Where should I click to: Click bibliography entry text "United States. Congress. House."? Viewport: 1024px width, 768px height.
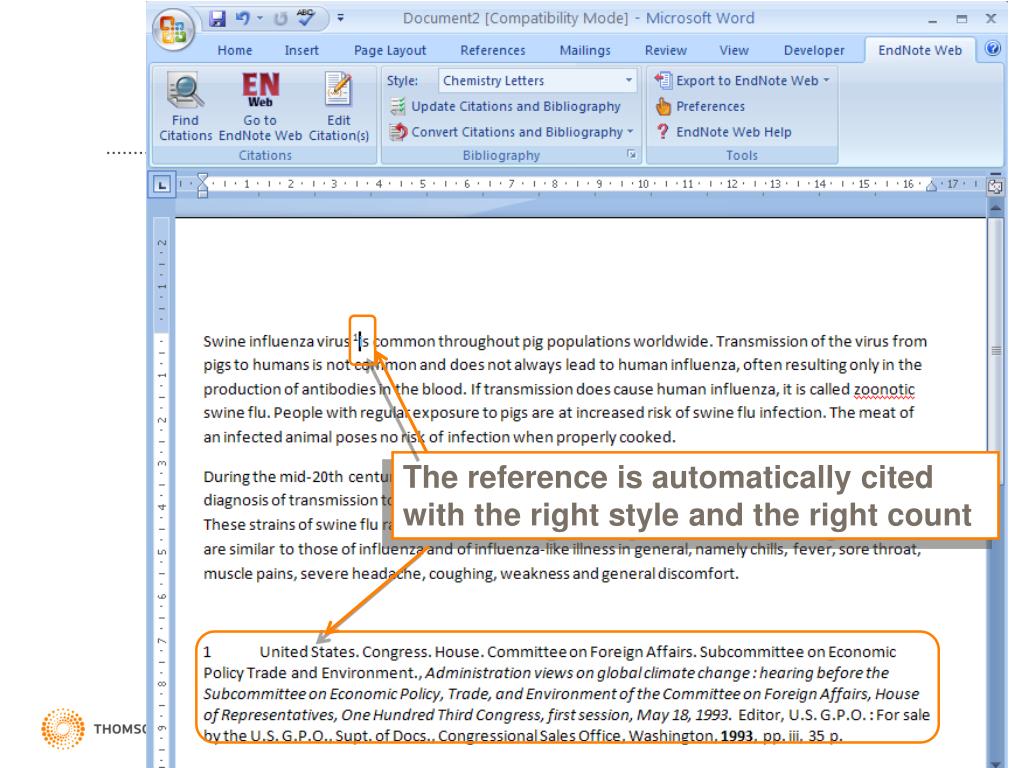click(x=371, y=652)
